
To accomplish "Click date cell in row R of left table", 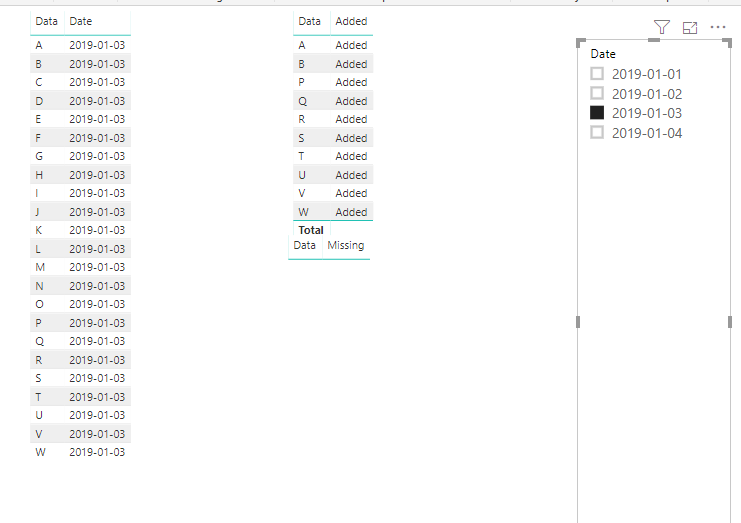I will tap(97, 360).
